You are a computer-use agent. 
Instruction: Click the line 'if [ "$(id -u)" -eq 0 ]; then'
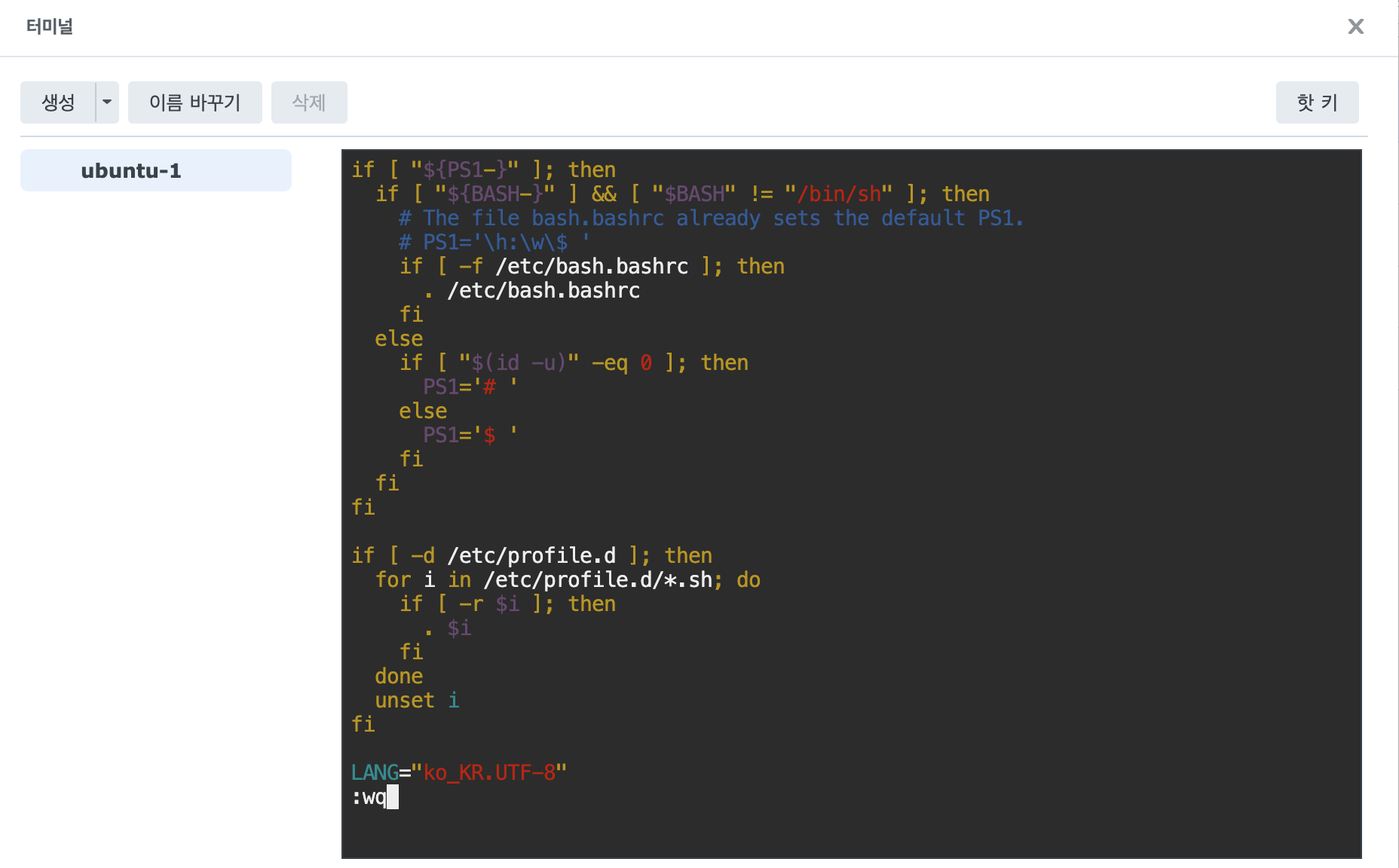pos(574,363)
